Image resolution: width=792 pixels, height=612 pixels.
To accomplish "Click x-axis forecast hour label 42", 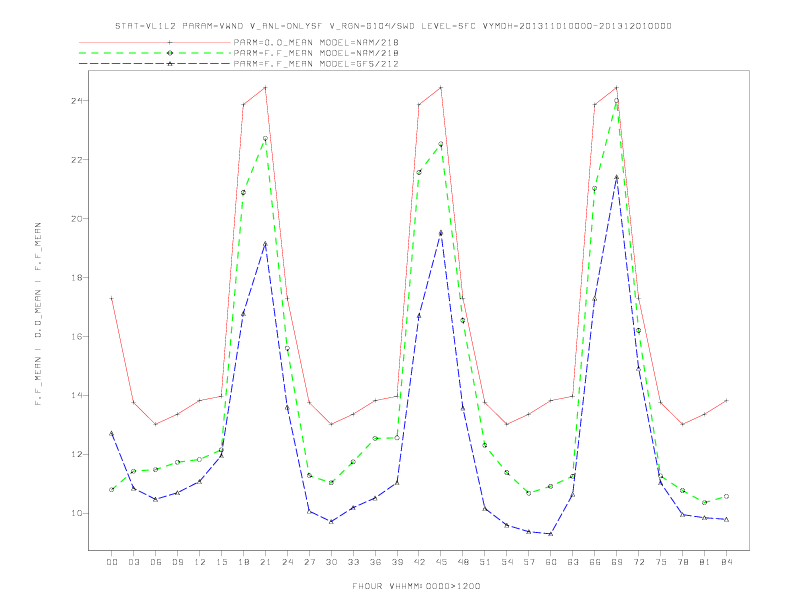I will point(419,562).
